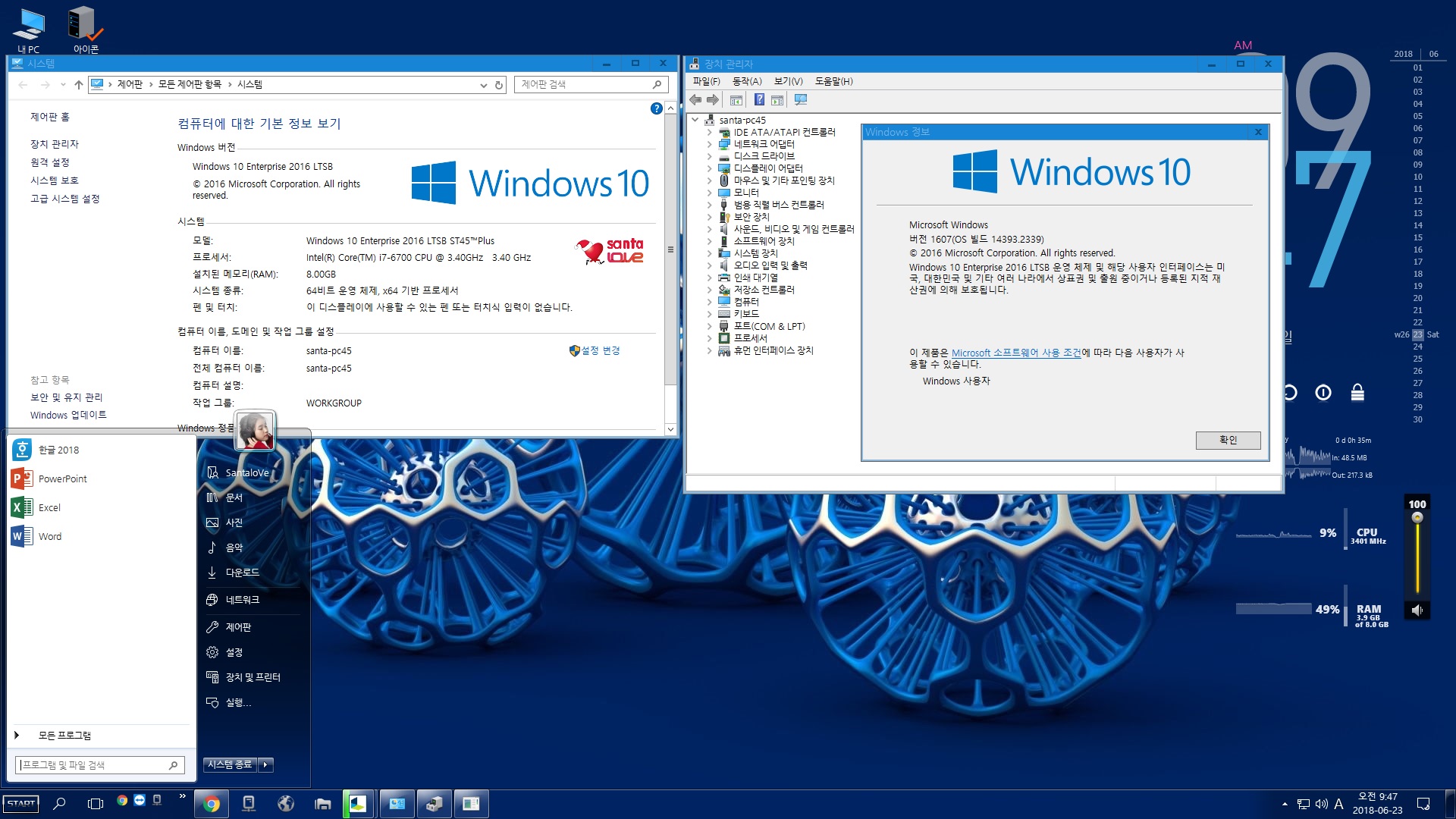The height and width of the screenshot is (819, 1456).
Task: Click the refresh icon in System address bar
Action: pos(499,85)
